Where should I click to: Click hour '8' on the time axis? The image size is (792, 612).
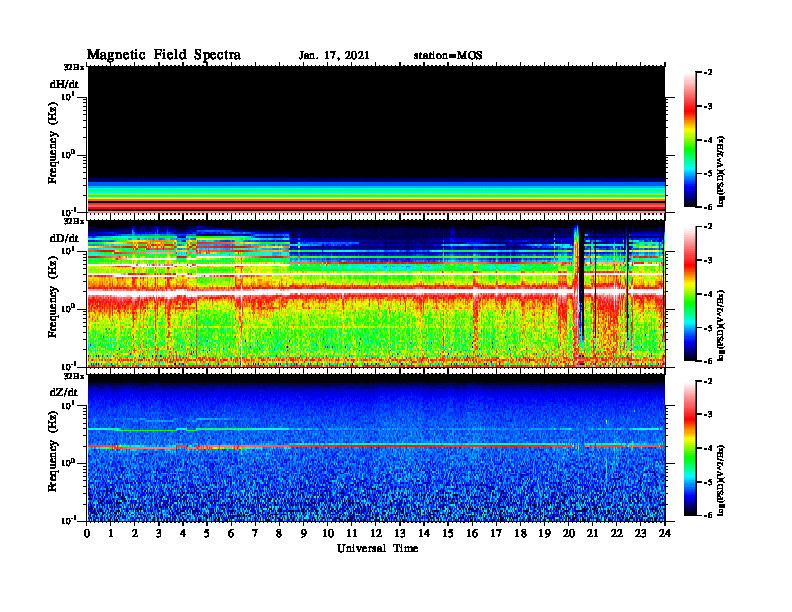(279, 534)
